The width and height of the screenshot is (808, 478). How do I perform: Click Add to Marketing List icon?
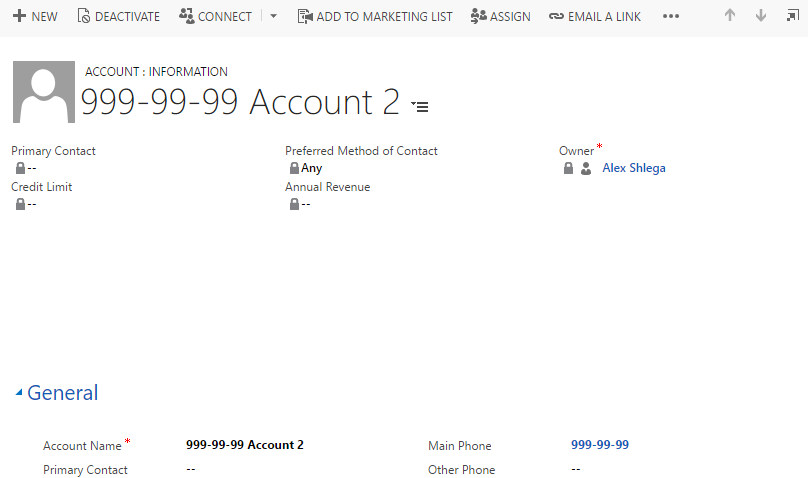click(x=305, y=16)
